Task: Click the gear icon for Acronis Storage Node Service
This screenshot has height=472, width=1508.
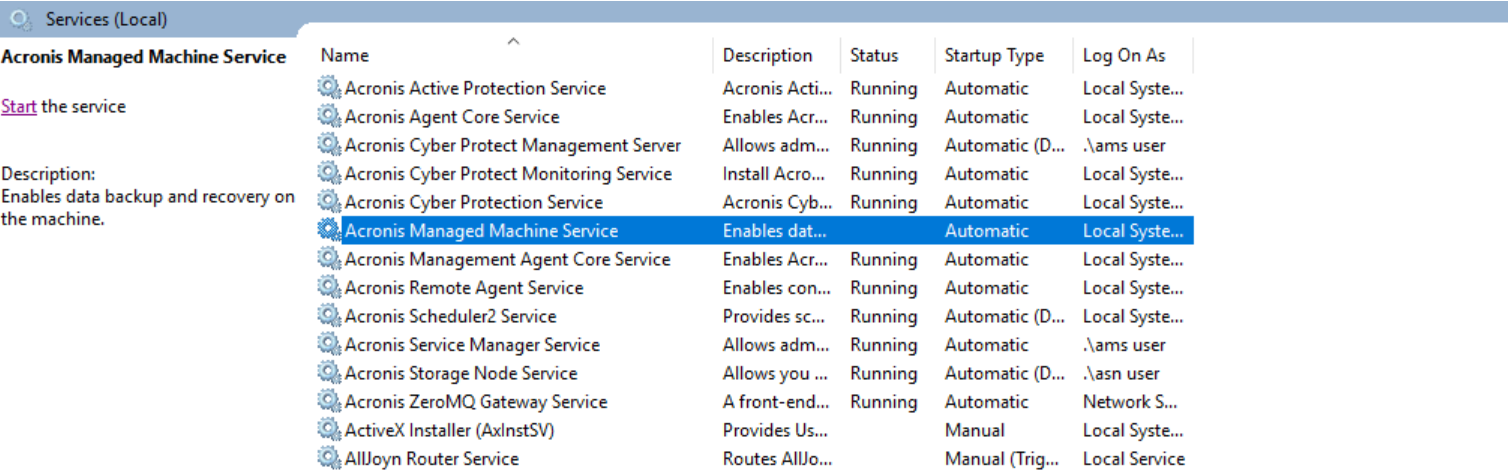Action: (x=329, y=373)
